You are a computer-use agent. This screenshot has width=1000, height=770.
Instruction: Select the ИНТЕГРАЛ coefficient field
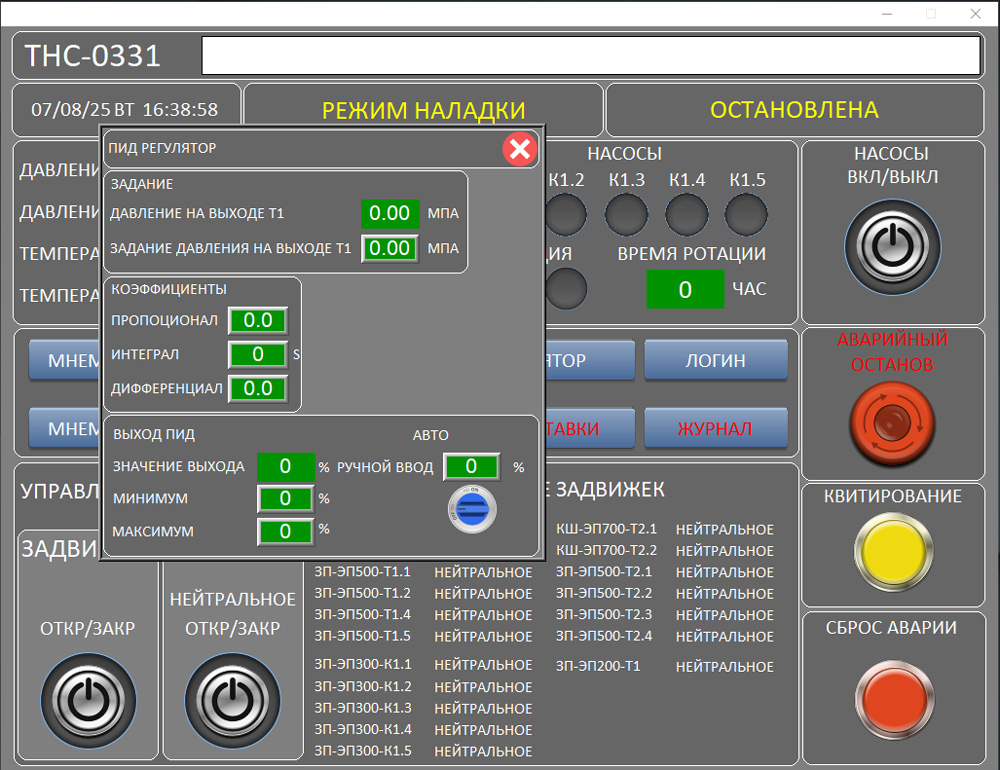258,354
